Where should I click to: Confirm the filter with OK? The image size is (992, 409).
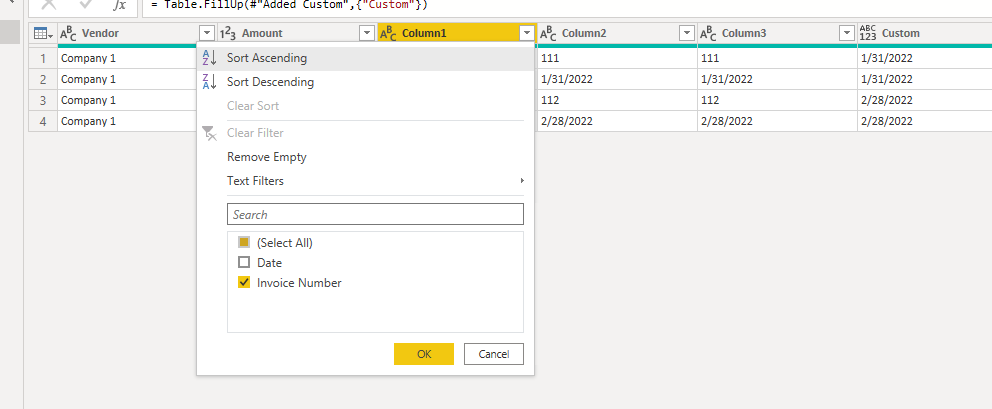[x=424, y=354]
